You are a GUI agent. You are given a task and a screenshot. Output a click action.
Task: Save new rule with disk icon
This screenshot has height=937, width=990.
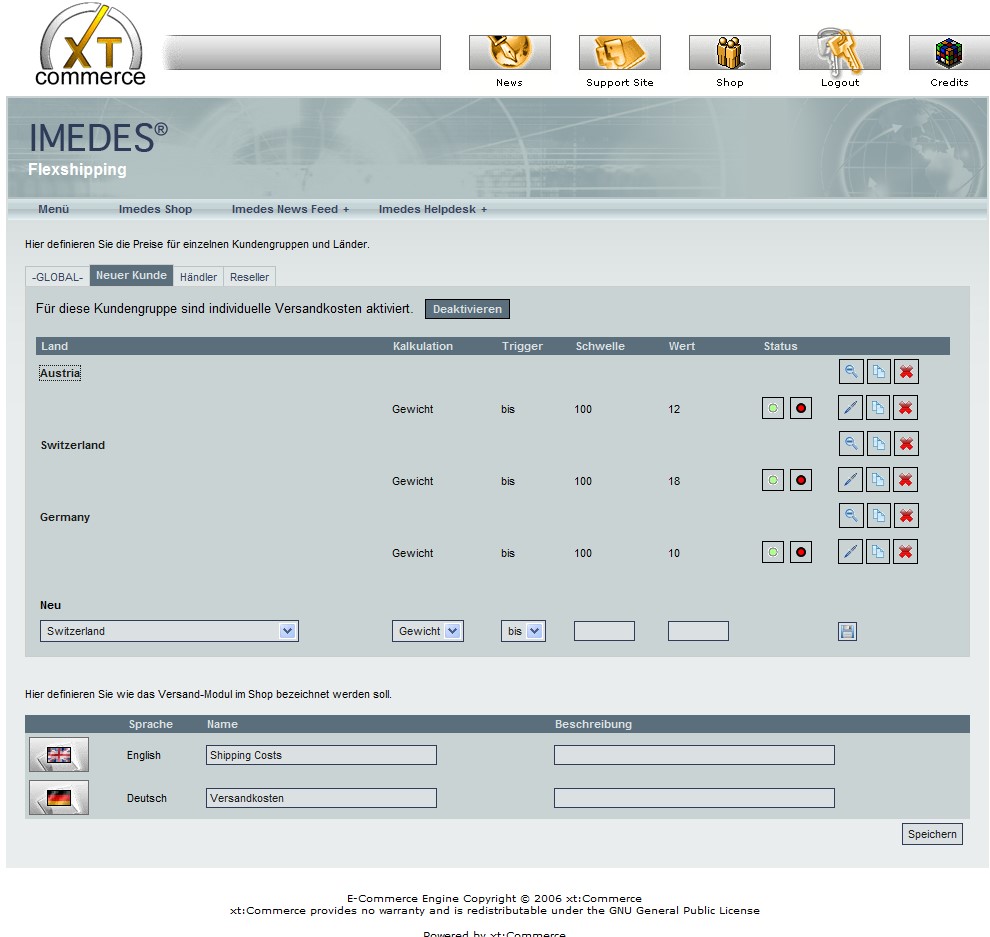click(x=847, y=631)
